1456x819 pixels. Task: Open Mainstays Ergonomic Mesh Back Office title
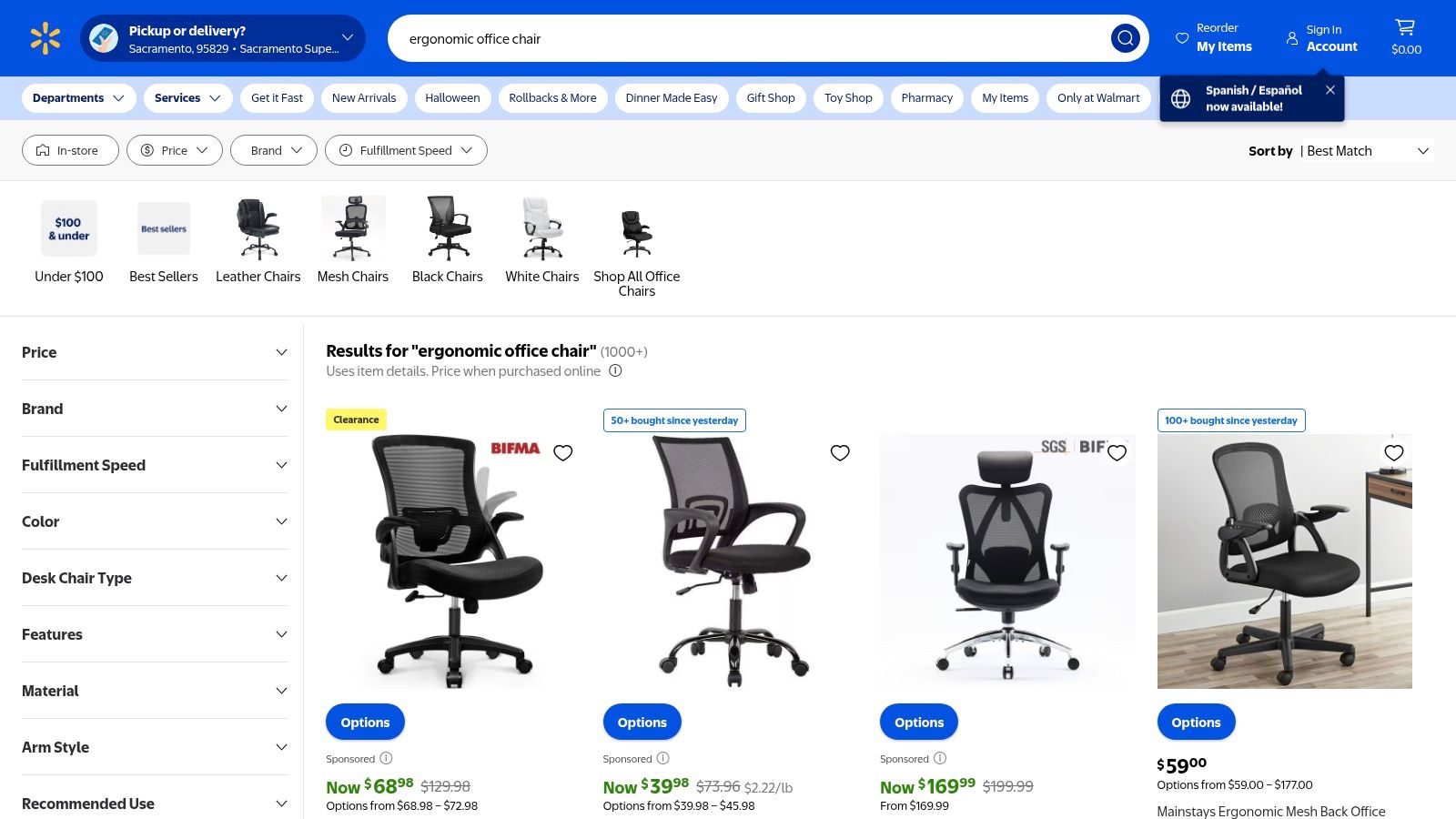click(x=1271, y=811)
